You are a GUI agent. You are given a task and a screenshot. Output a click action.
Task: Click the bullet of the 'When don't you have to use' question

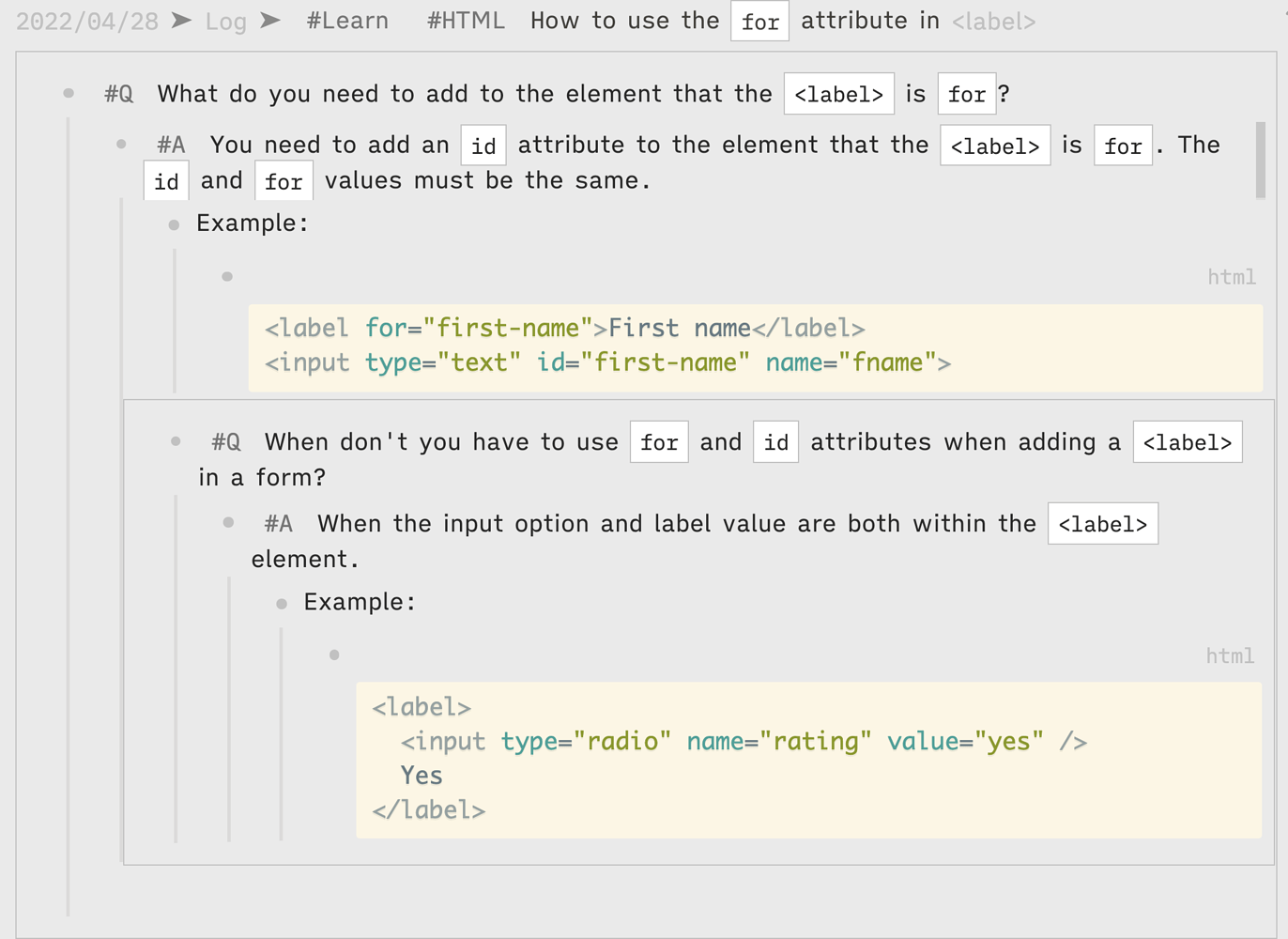[176, 441]
